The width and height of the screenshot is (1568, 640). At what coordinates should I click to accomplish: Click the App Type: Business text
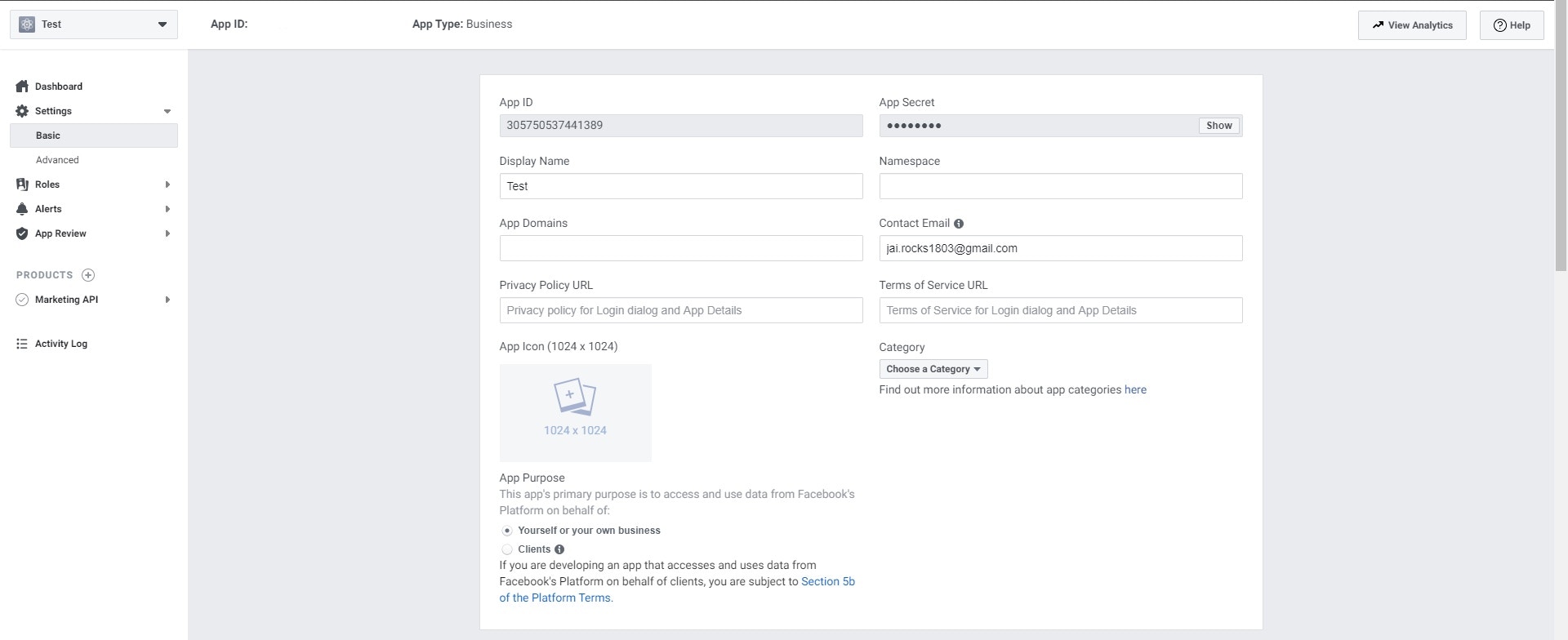tap(462, 24)
